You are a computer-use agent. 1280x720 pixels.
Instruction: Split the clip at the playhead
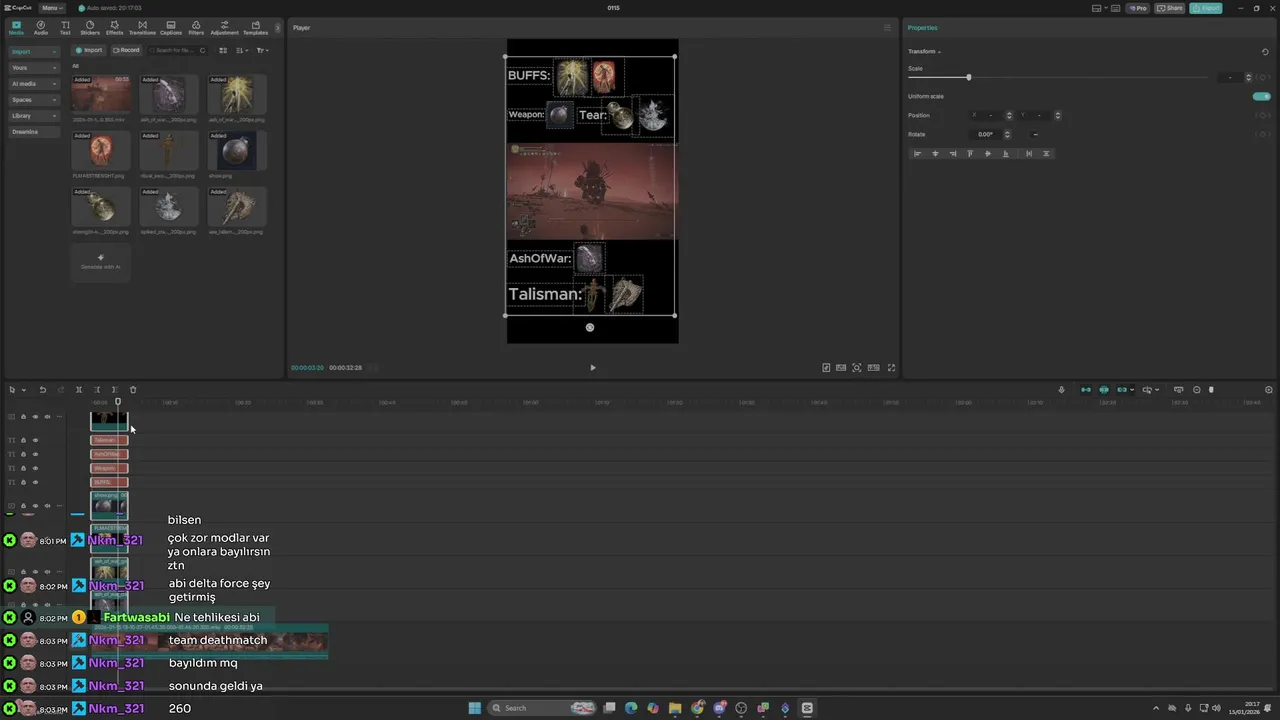tap(79, 390)
